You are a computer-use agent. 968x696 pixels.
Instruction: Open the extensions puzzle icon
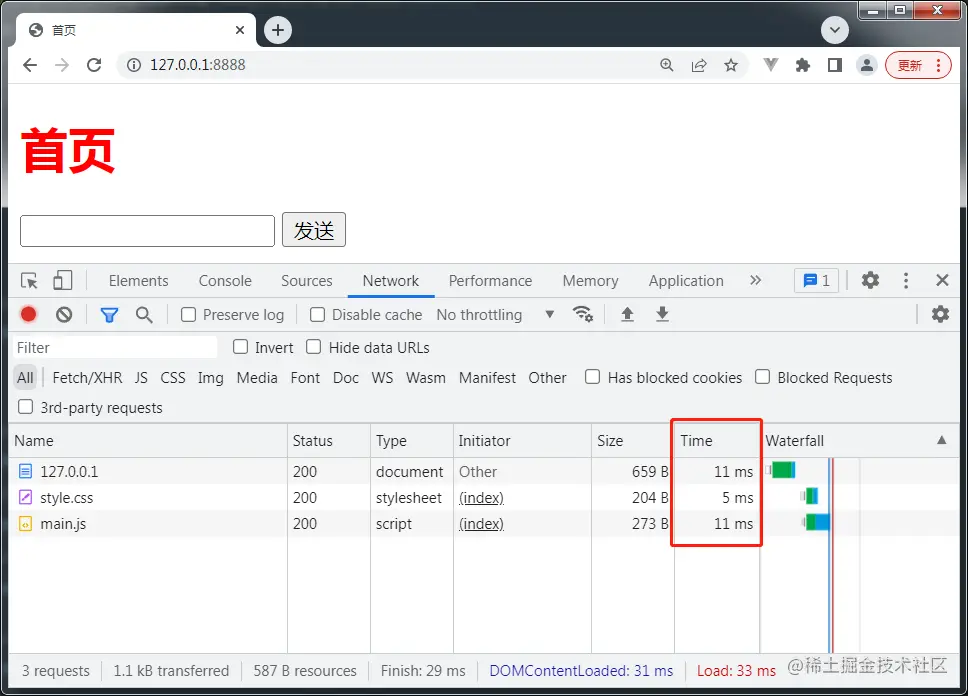[x=803, y=65]
